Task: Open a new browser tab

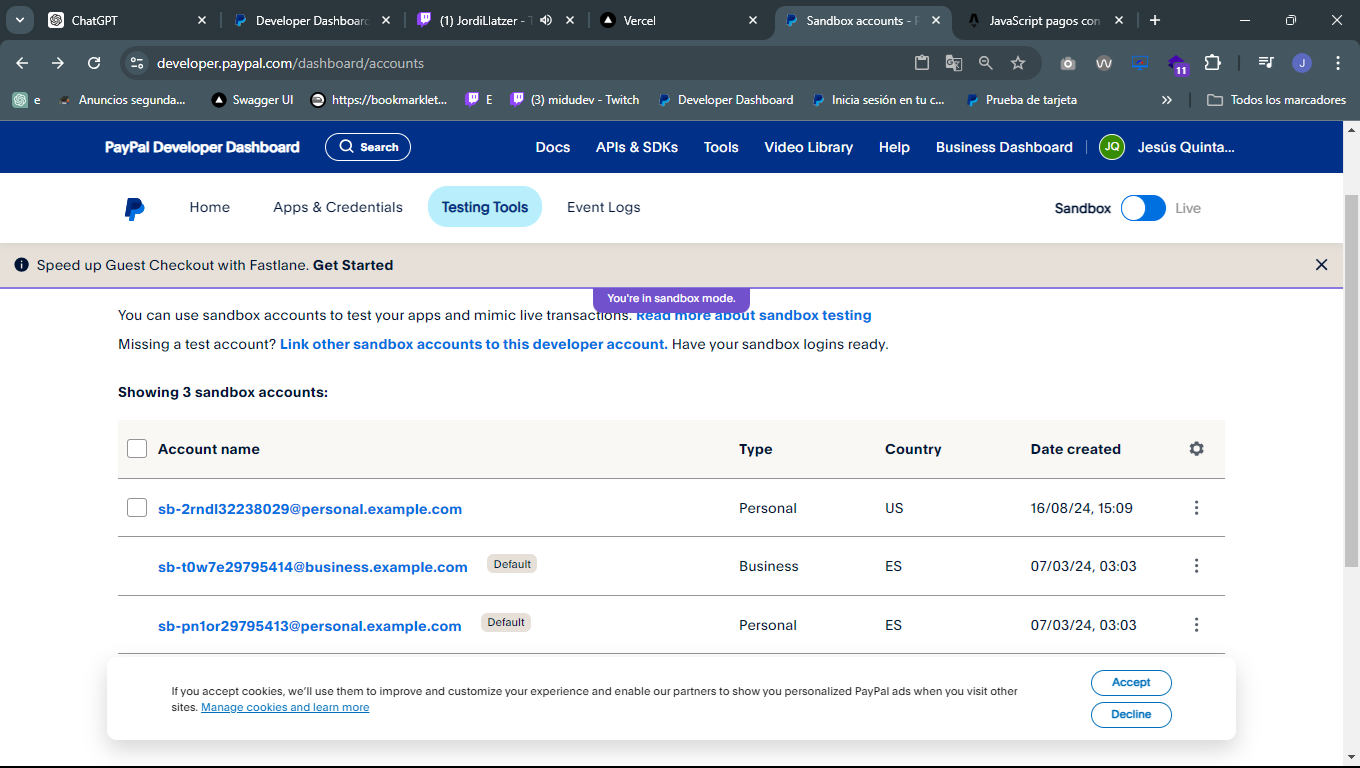Action: point(1155,20)
